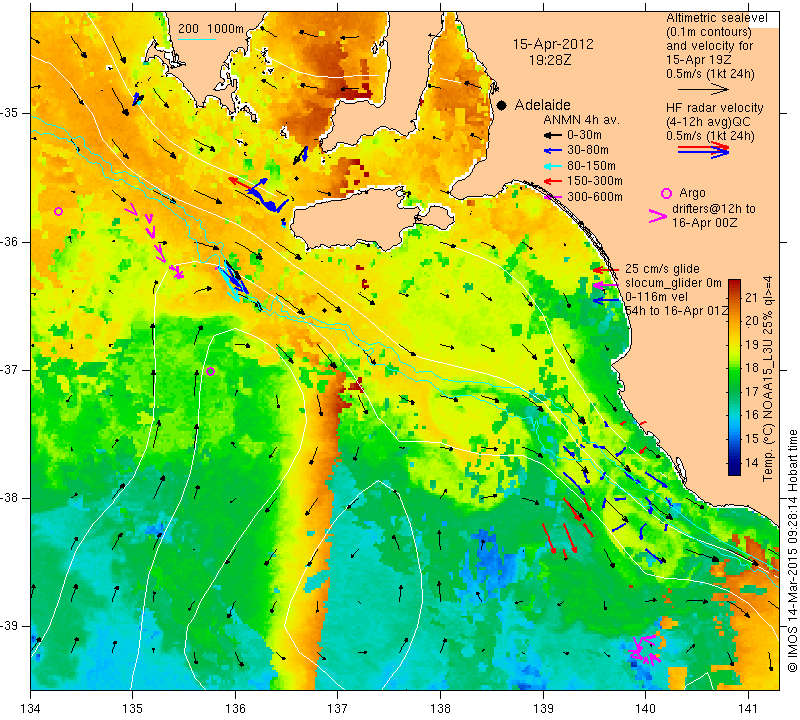Click the longitude axis label 141
Viewport: 800px width, 720px height.
click(x=748, y=709)
